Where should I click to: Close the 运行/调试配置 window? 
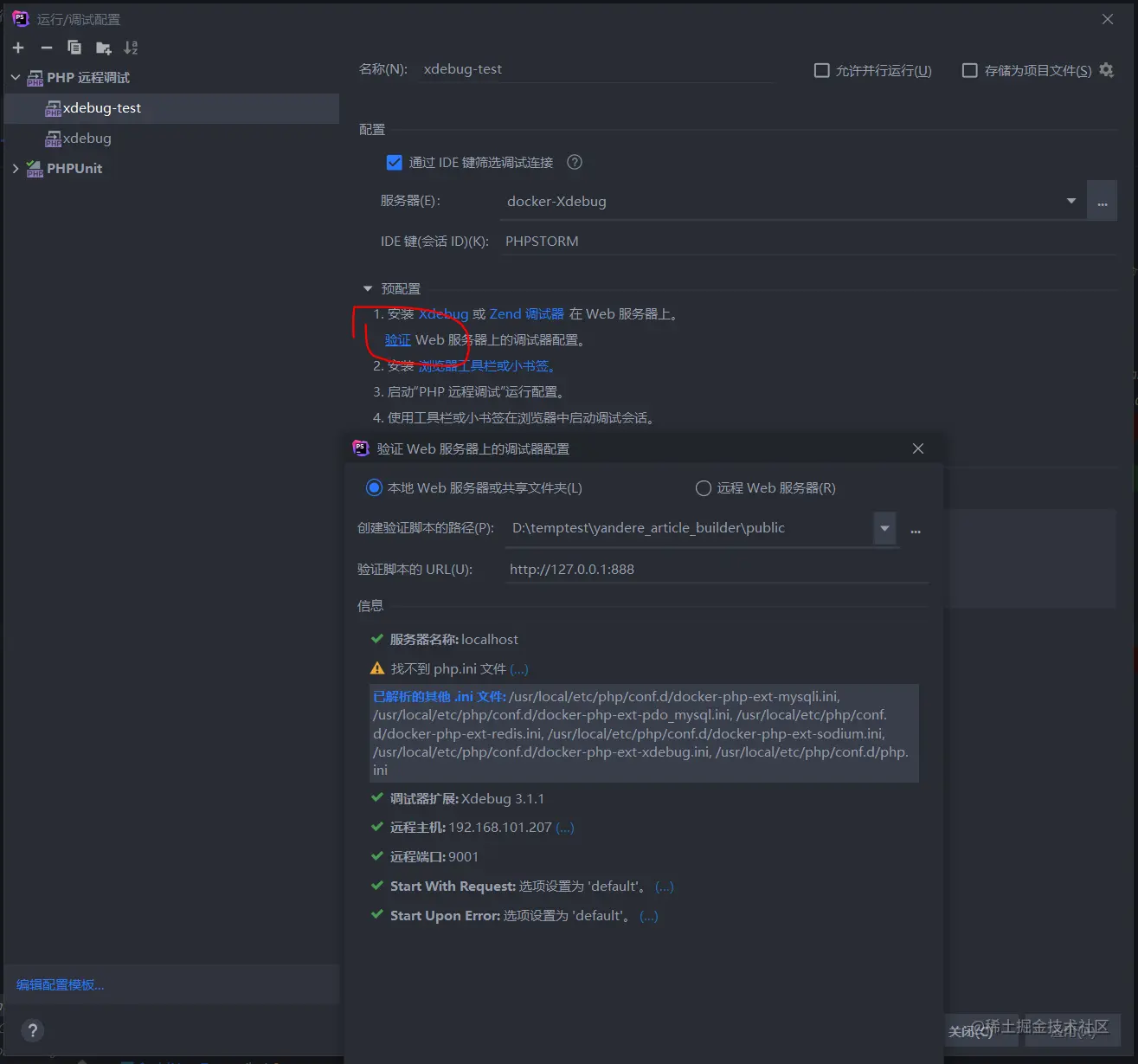1108,19
